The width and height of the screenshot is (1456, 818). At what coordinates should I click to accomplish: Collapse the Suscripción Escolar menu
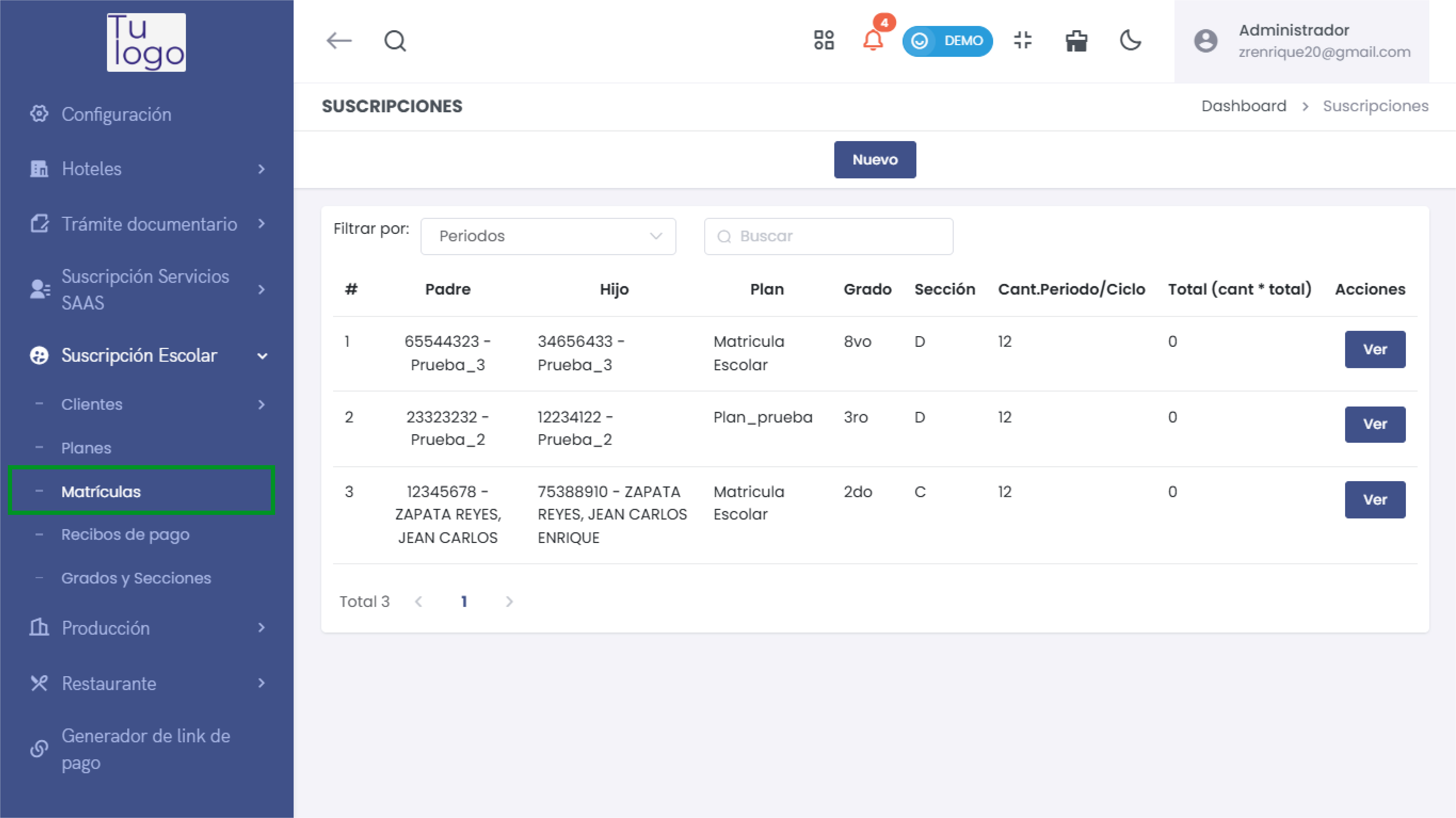(147, 355)
